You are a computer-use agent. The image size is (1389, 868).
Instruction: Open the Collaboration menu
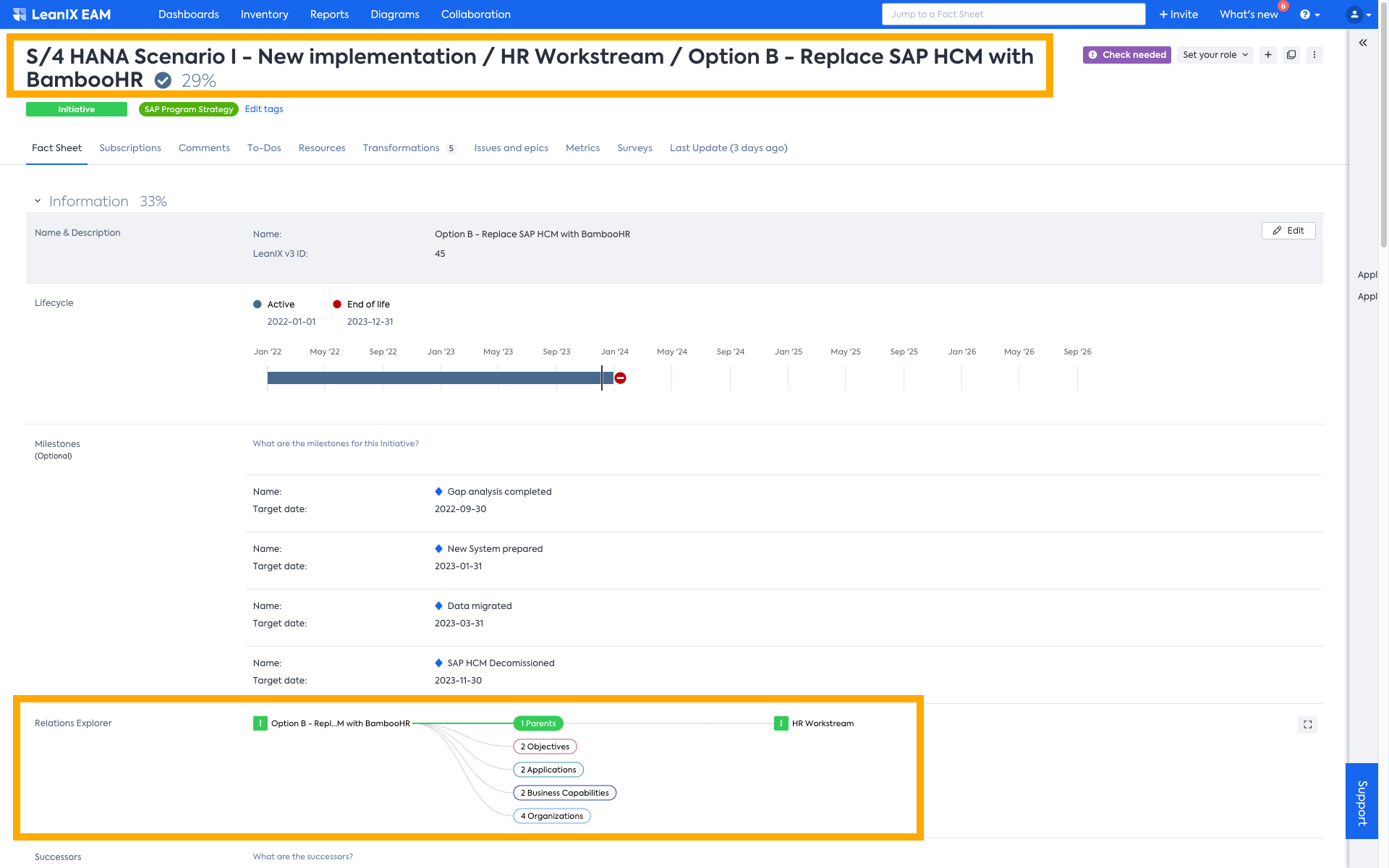476,14
